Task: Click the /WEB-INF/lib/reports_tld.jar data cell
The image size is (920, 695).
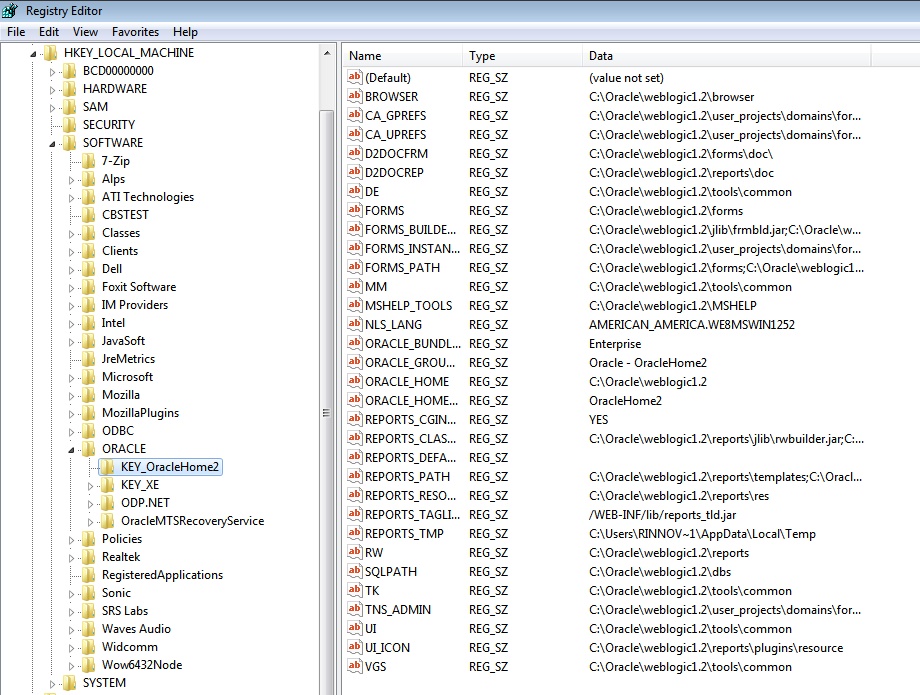Action: [662, 514]
